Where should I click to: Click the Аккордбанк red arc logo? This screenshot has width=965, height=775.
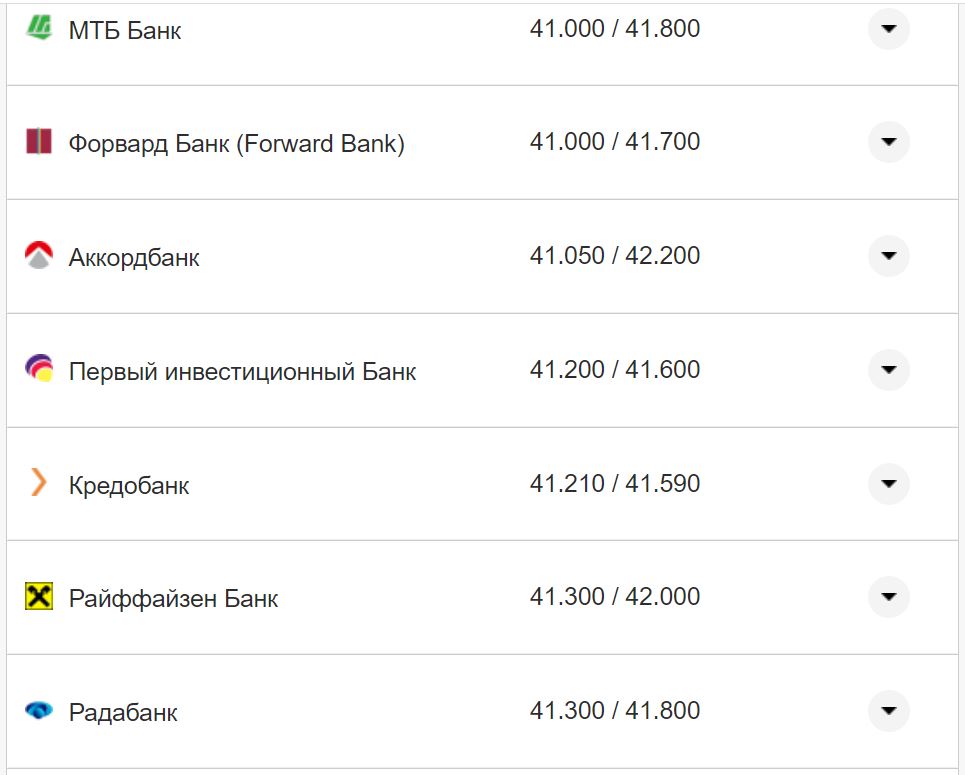pyautogui.click(x=38, y=256)
